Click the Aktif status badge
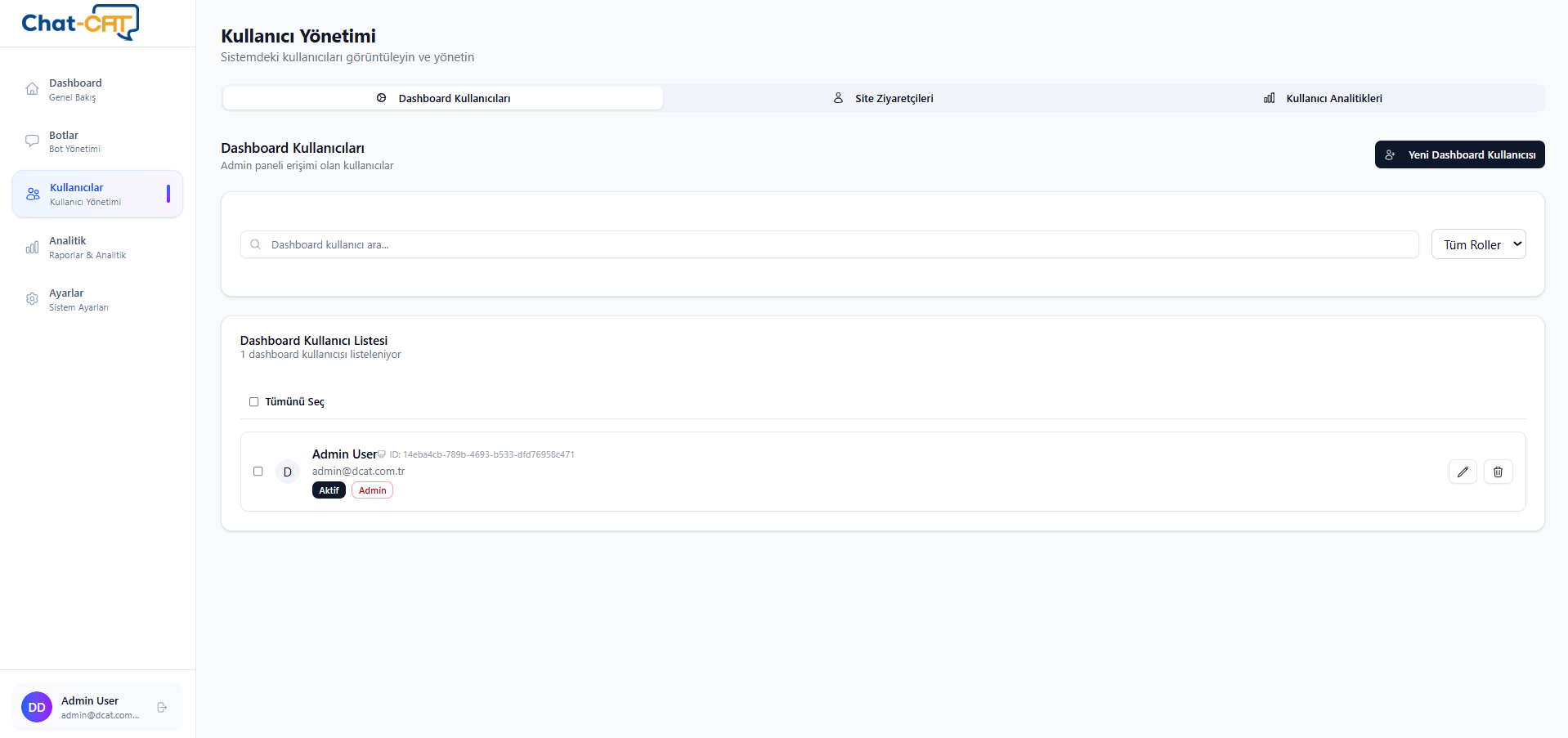 (329, 490)
